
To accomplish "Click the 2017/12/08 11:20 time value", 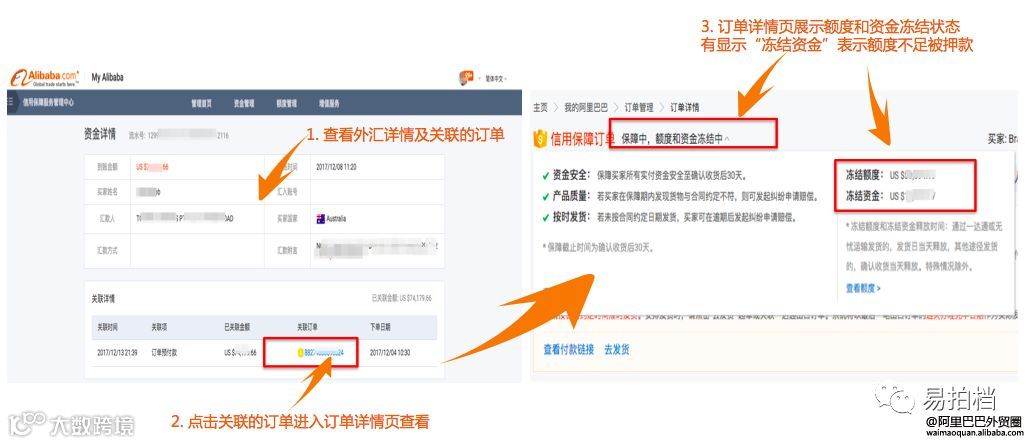I will [336, 167].
